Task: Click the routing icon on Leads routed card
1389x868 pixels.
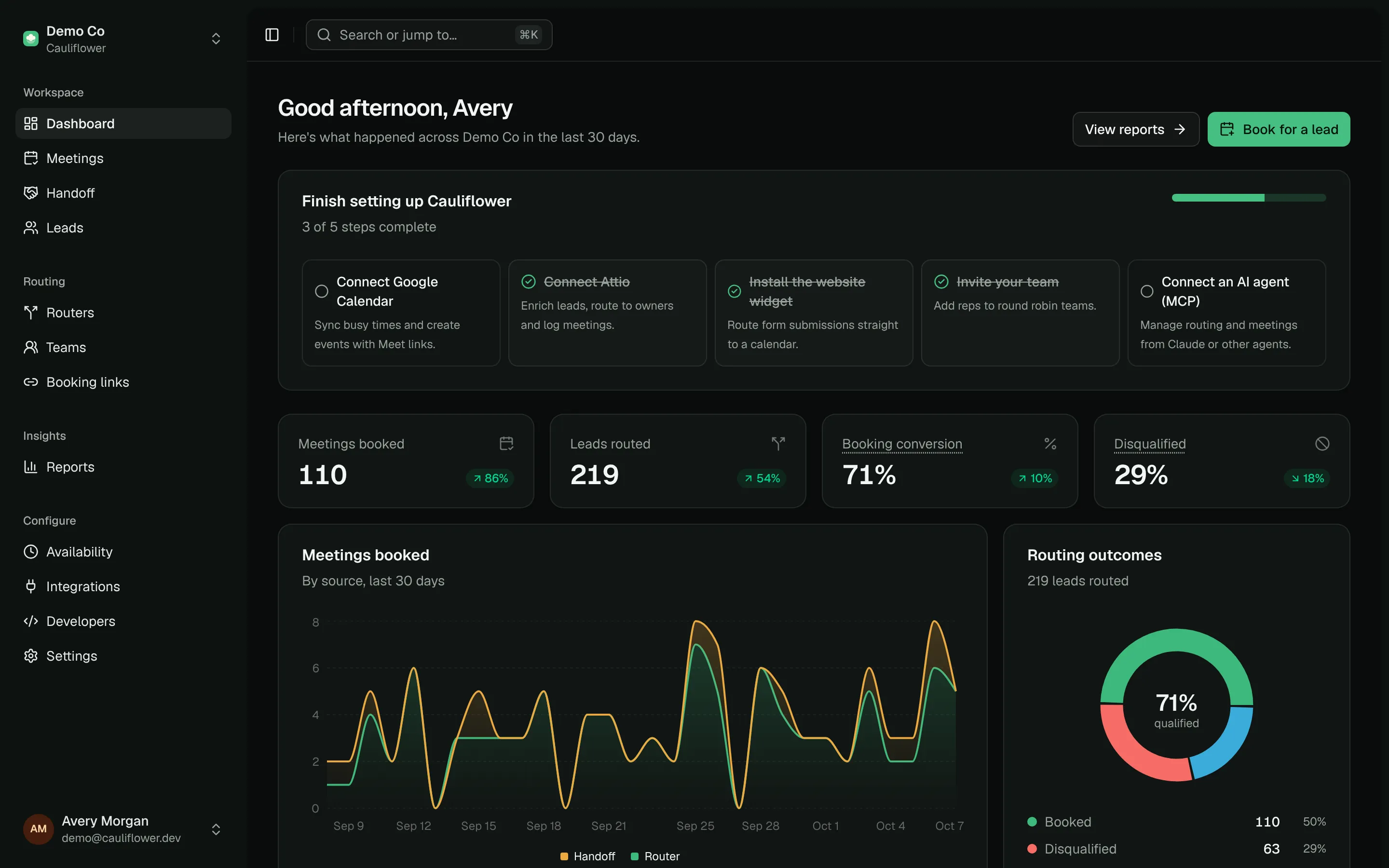Action: tap(778, 443)
